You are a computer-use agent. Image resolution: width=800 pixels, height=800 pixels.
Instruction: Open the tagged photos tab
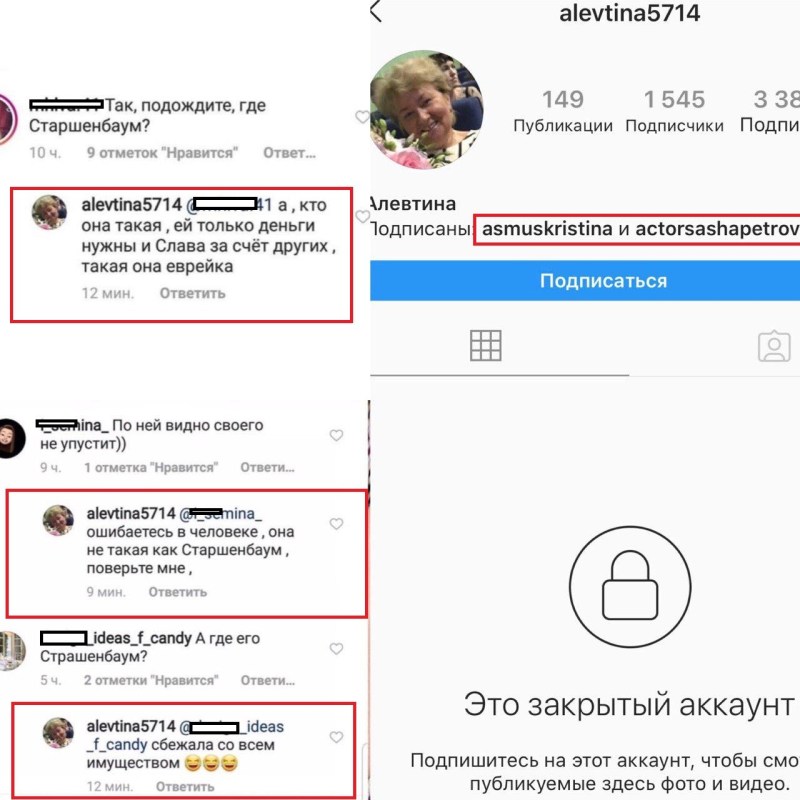click(x=774, y=346)
